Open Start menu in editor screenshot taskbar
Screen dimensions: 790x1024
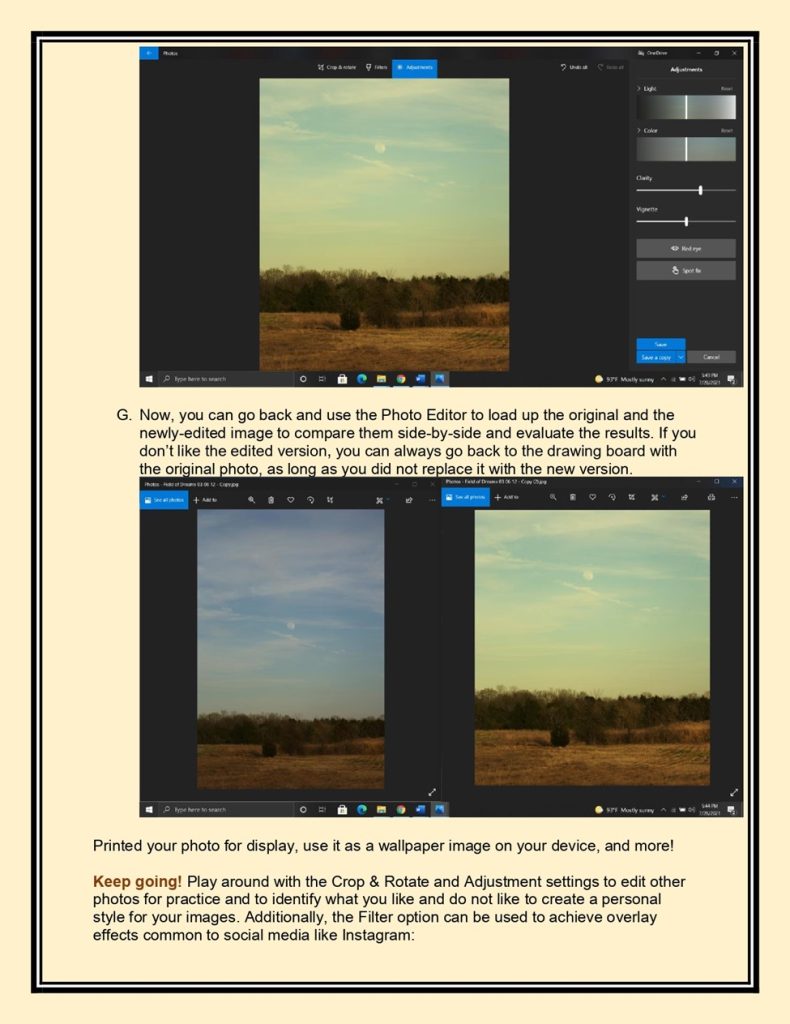click(x=149, y=379)
